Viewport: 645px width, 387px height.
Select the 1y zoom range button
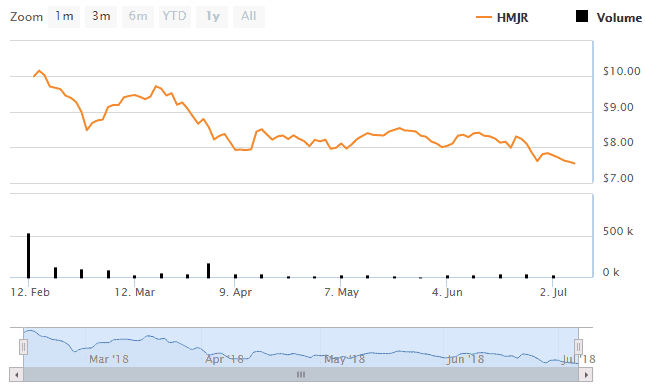coord(212,17)
